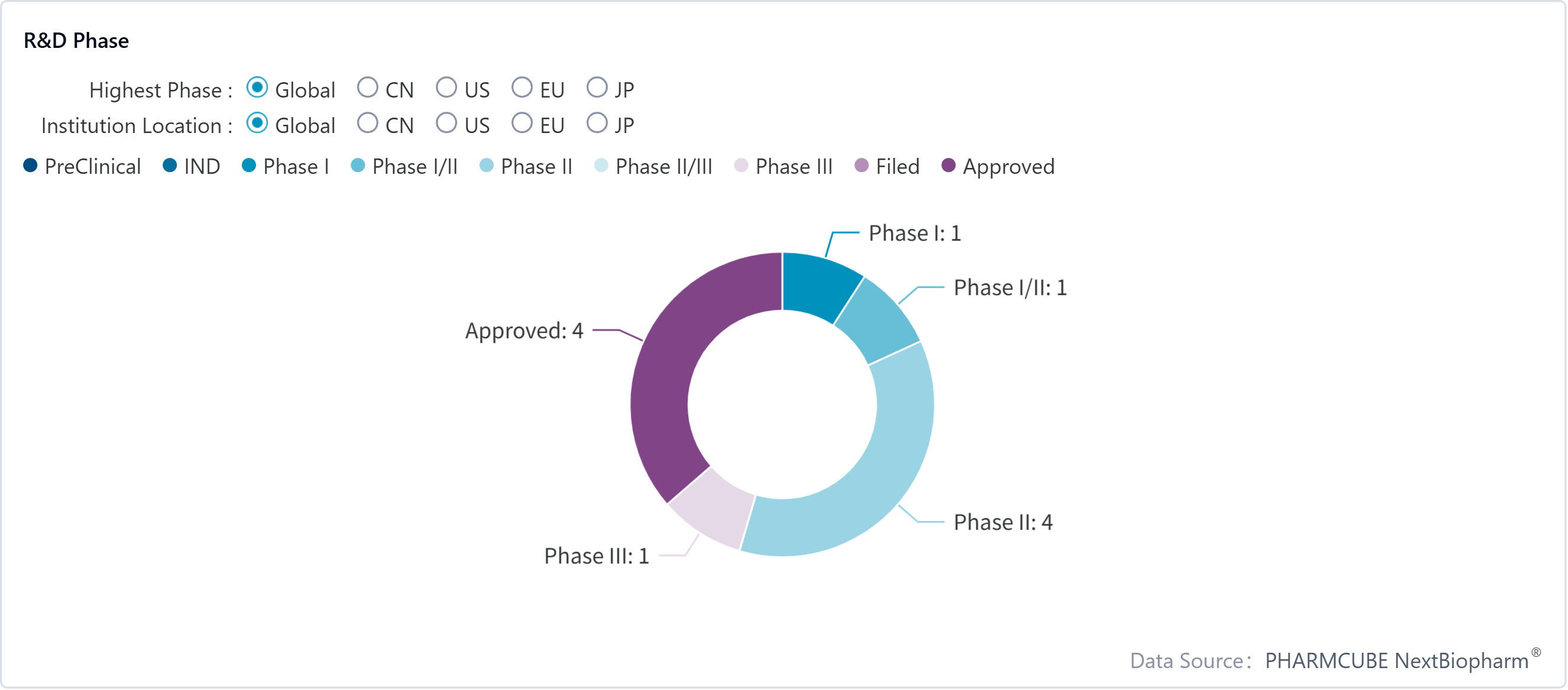Select EU for Institution Location
The image size is (1568, 690).
[x=521, y=124]
